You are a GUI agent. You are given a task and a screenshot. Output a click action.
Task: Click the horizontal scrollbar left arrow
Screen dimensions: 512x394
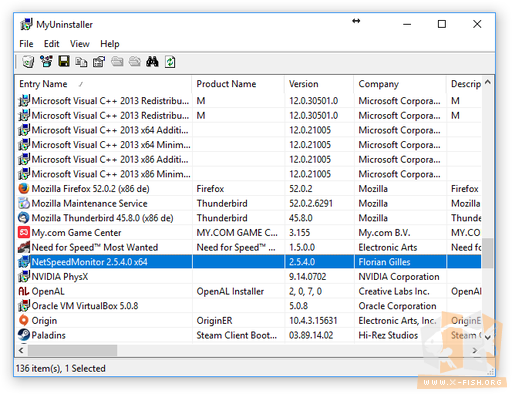[x=21, y=350]
